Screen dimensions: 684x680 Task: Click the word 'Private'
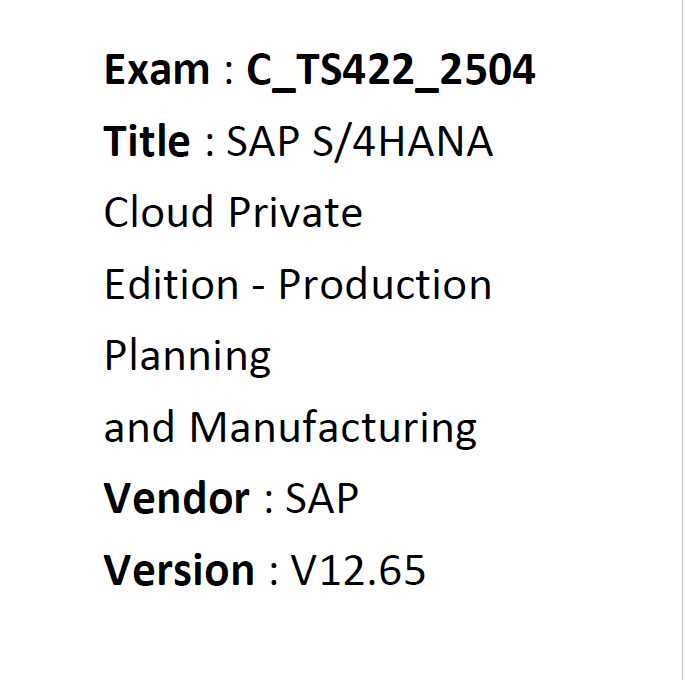point(295,212)
